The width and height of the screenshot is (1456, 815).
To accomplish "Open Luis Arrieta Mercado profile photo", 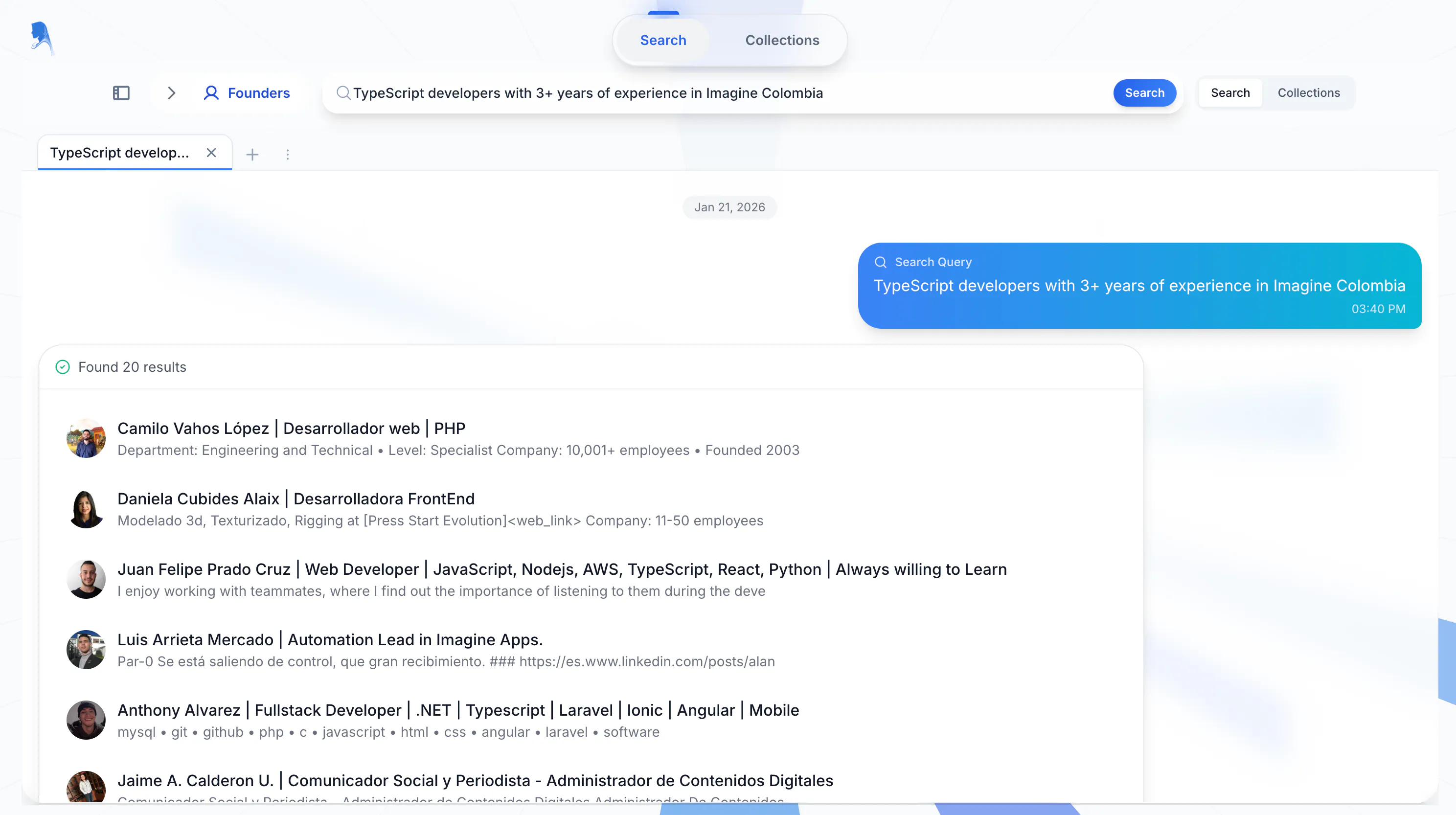I will point(86,649).
